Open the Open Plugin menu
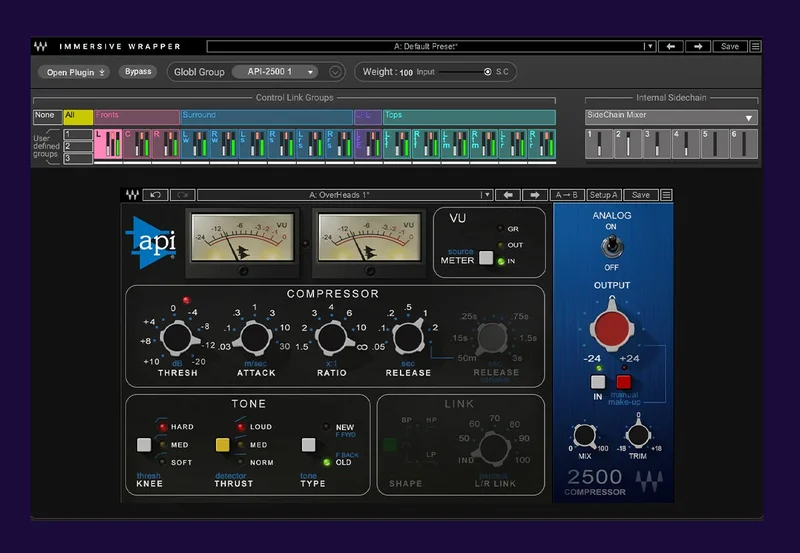 [75, 72]
